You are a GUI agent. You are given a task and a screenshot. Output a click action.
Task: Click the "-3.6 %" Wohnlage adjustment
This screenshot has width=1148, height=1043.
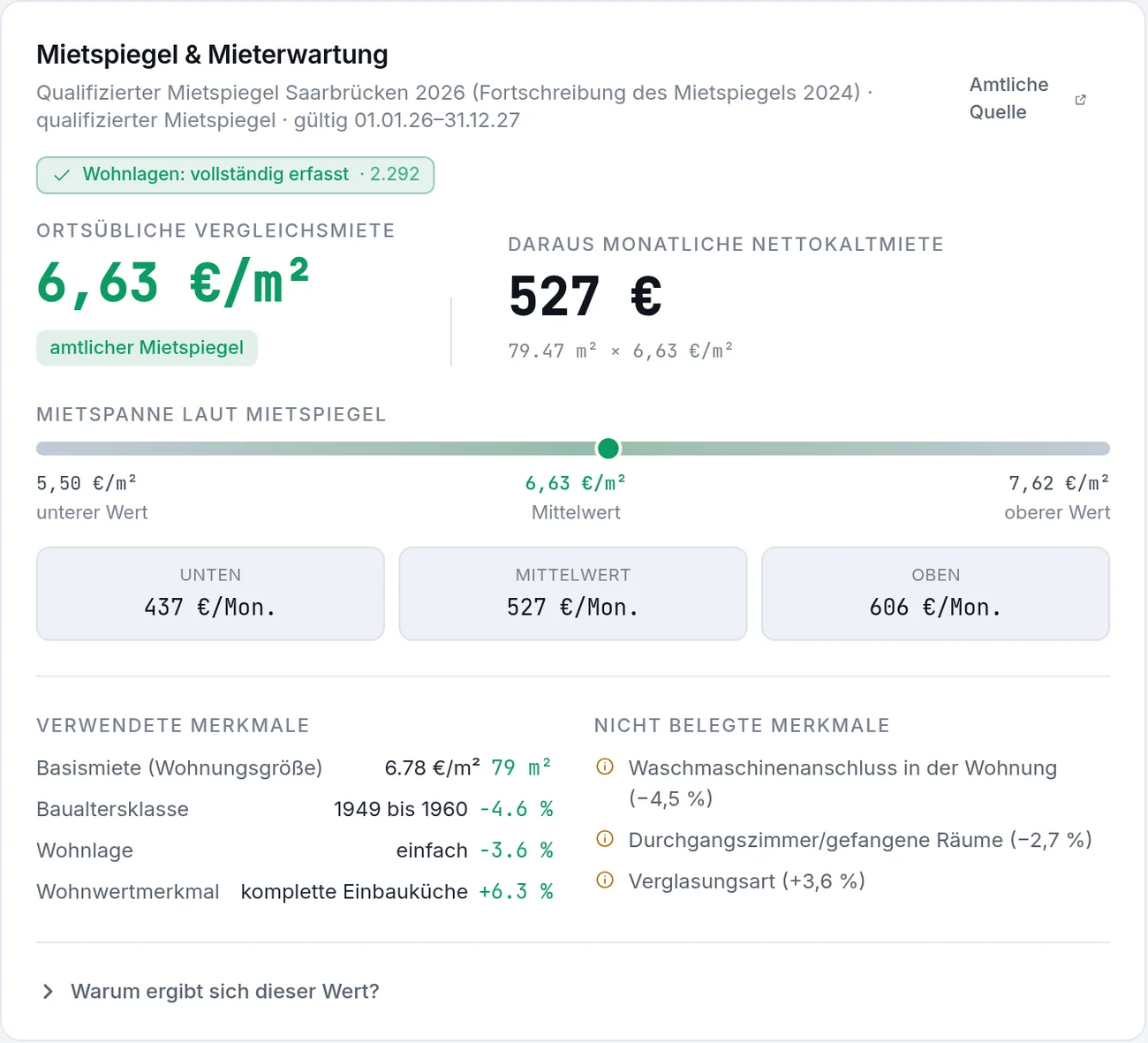[517, 850]
